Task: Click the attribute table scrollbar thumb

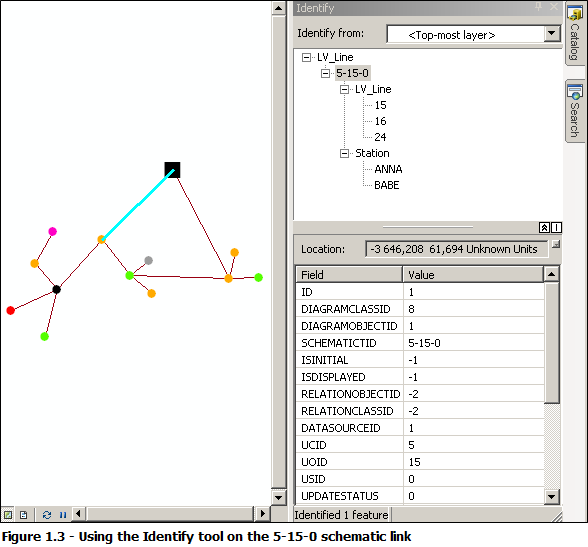Action: 552,343
